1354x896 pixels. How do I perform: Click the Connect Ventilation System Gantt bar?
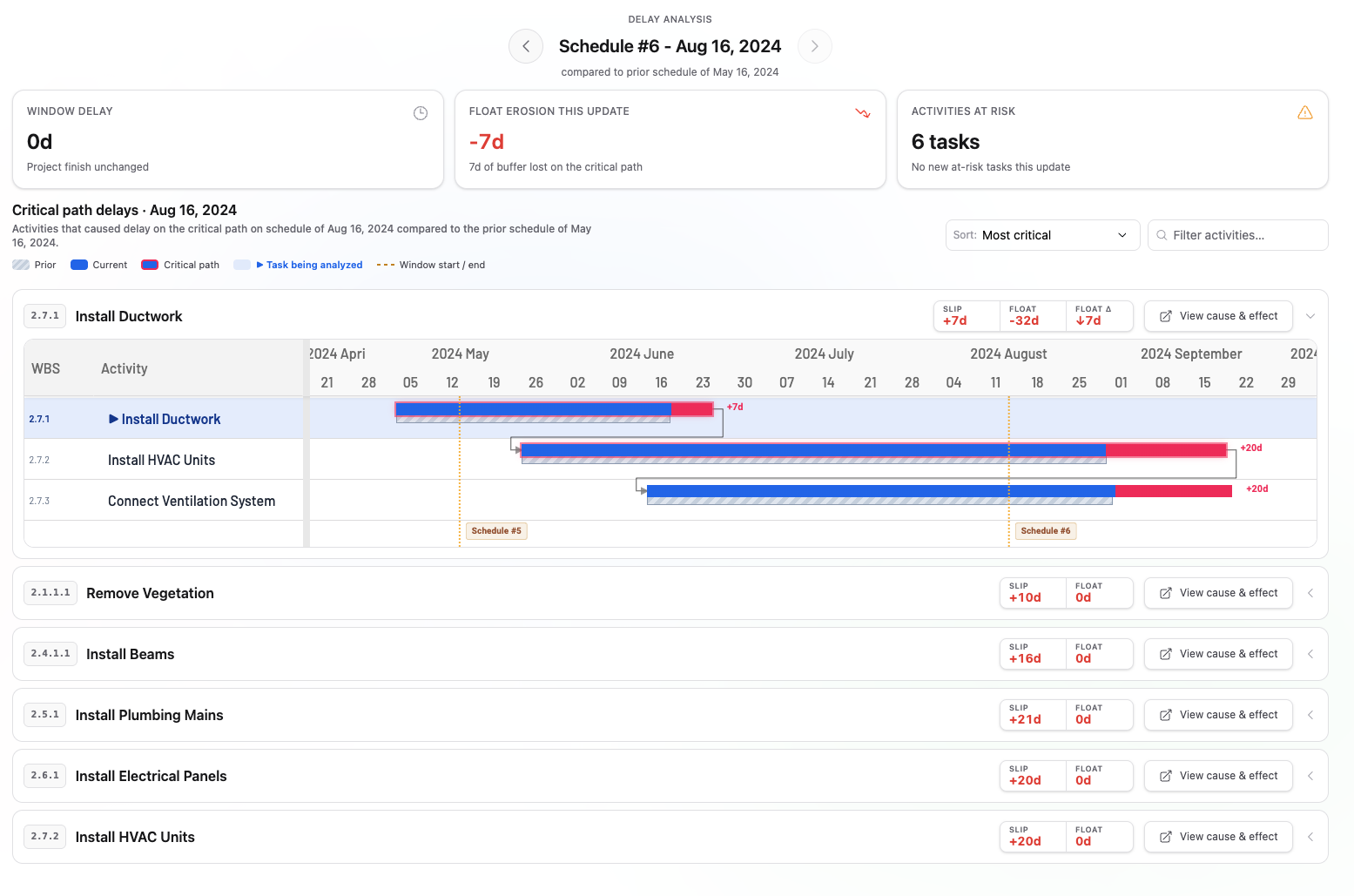[x=940, y=491]
